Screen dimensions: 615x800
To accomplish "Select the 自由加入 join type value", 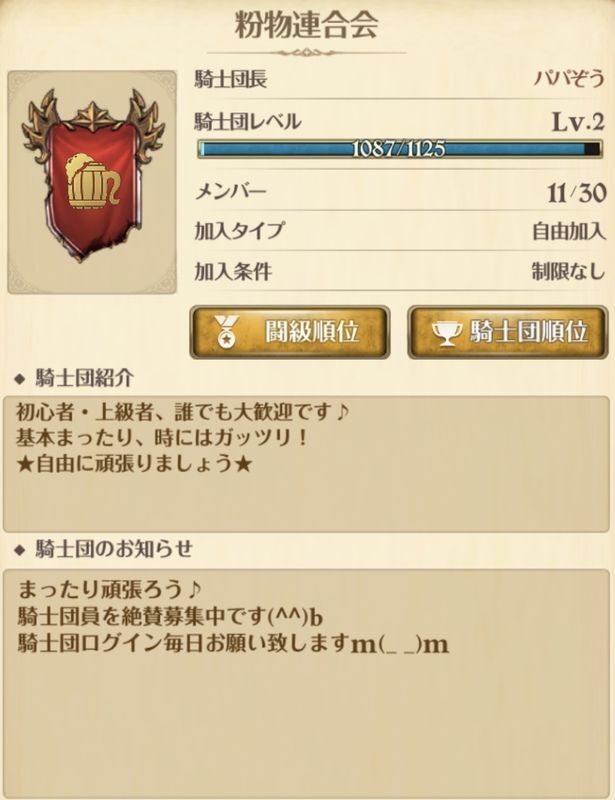I will [569, 232].
